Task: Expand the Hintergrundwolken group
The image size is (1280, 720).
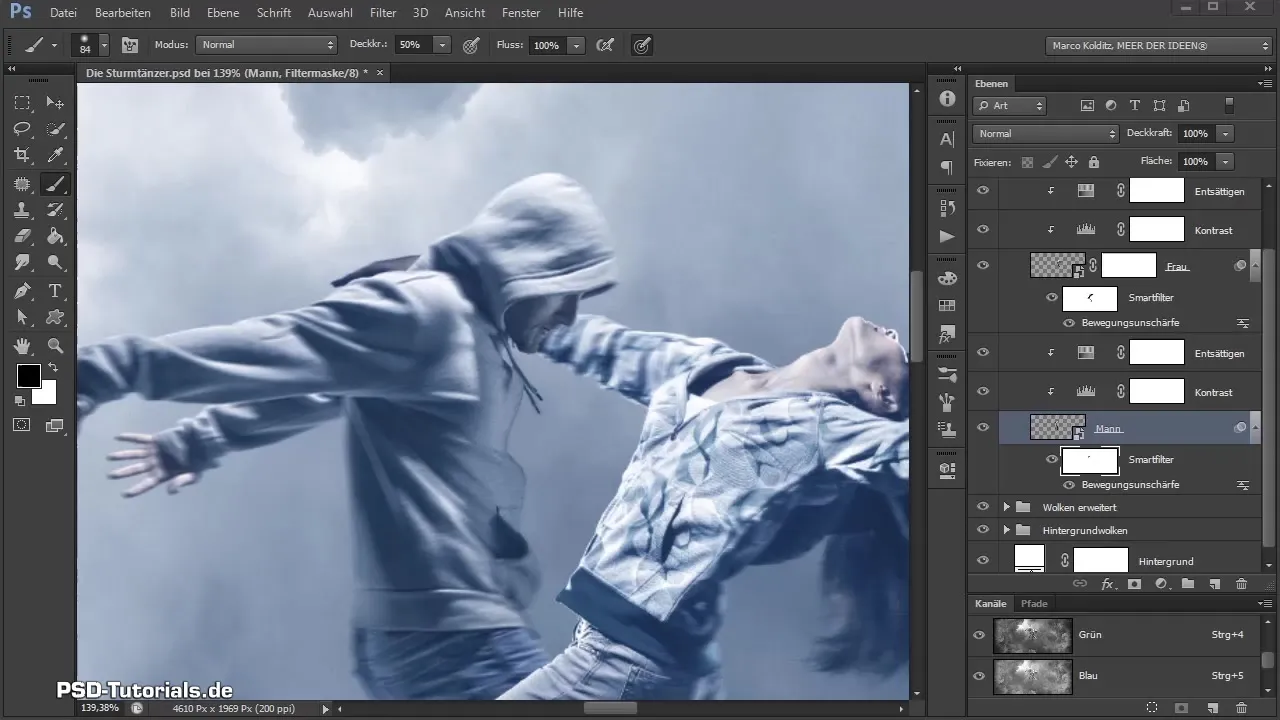Action: (x=1006, y=529)
